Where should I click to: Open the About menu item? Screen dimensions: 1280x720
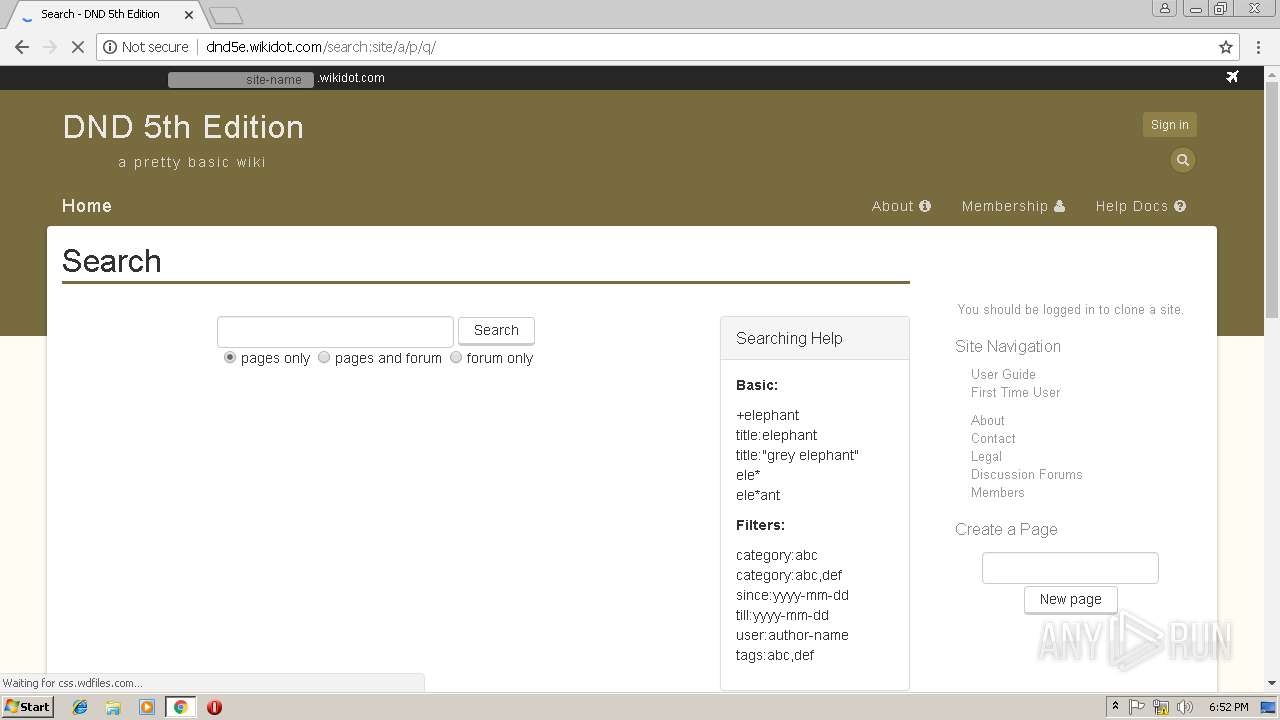click(x=901, y=206)
